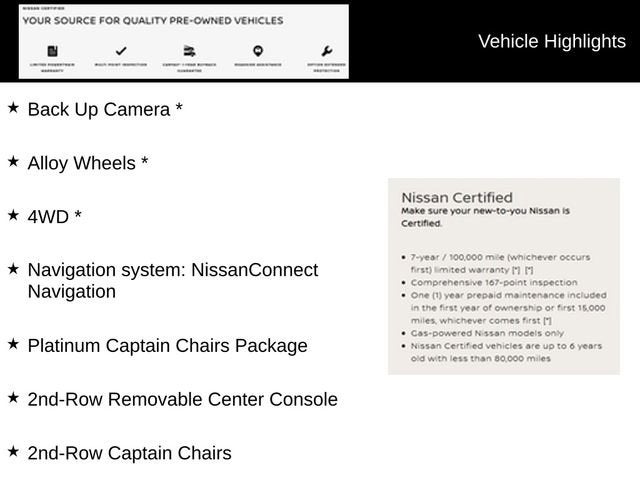Click the star bullet beside Alloy Wheels

coord(13,162)
